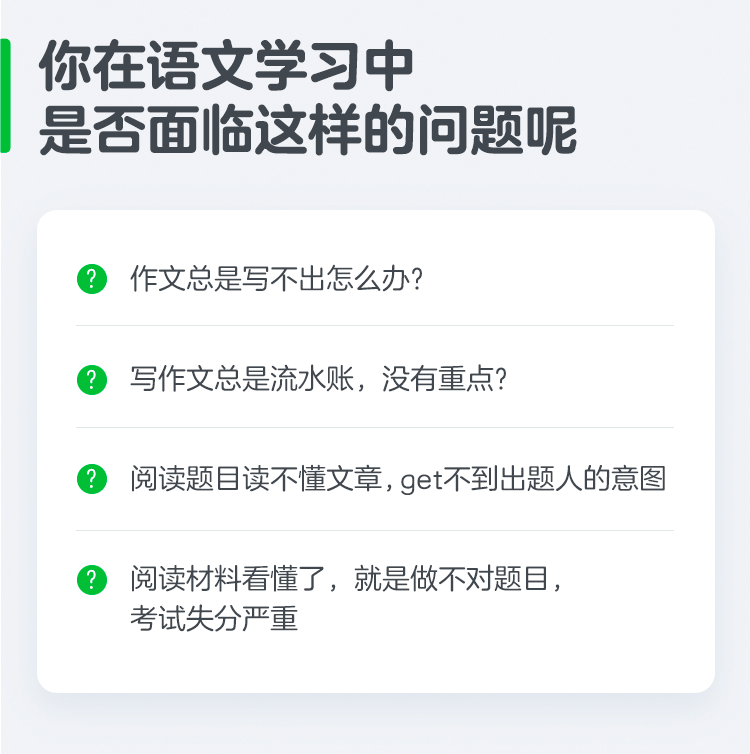Viewport: 750px width, 754px height.
Task: Click the heading line 你在语文学习中
Action: pyautogui.click(x=226, y=68)
